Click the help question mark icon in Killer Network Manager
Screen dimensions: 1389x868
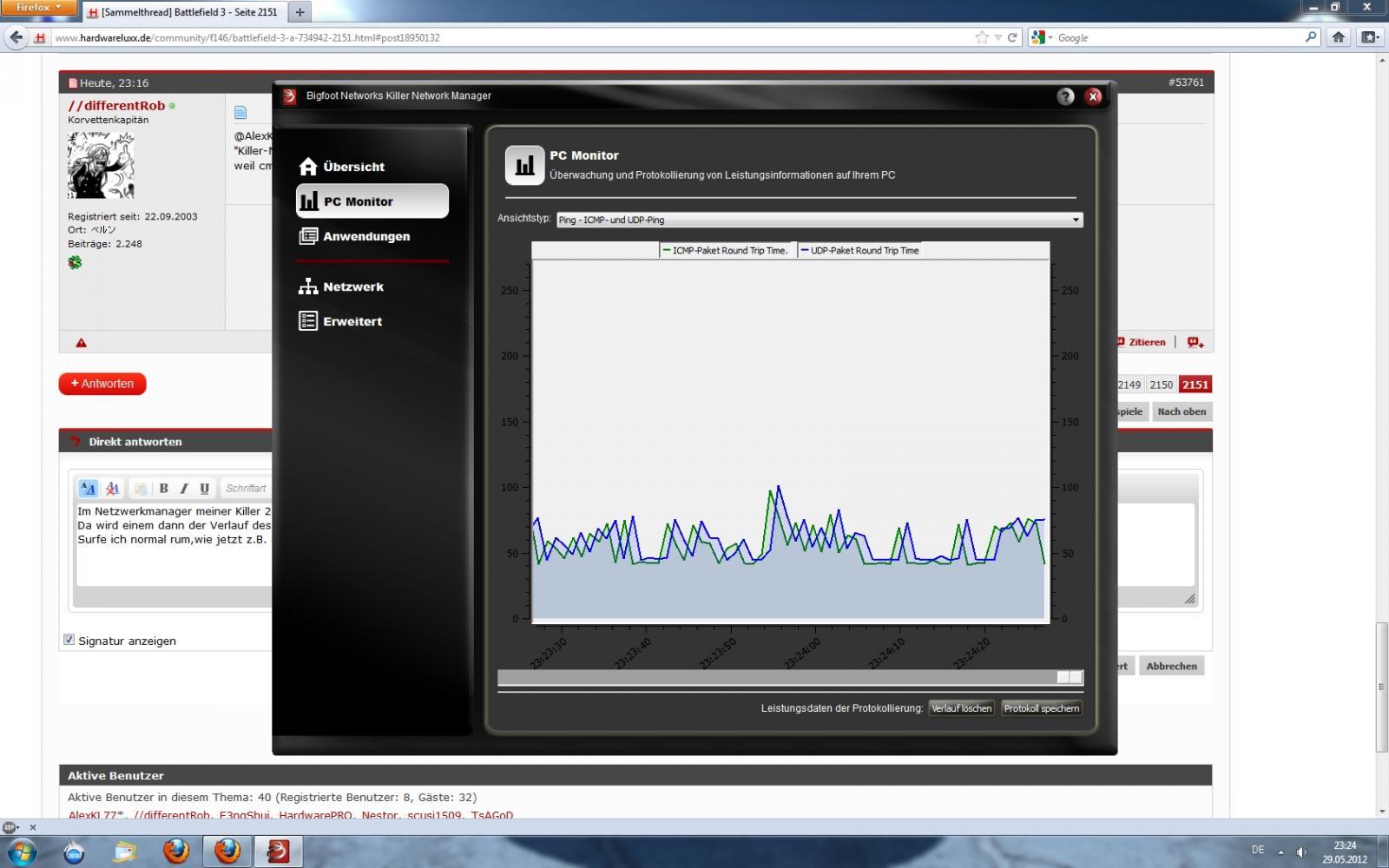[x=1065, y=96]
